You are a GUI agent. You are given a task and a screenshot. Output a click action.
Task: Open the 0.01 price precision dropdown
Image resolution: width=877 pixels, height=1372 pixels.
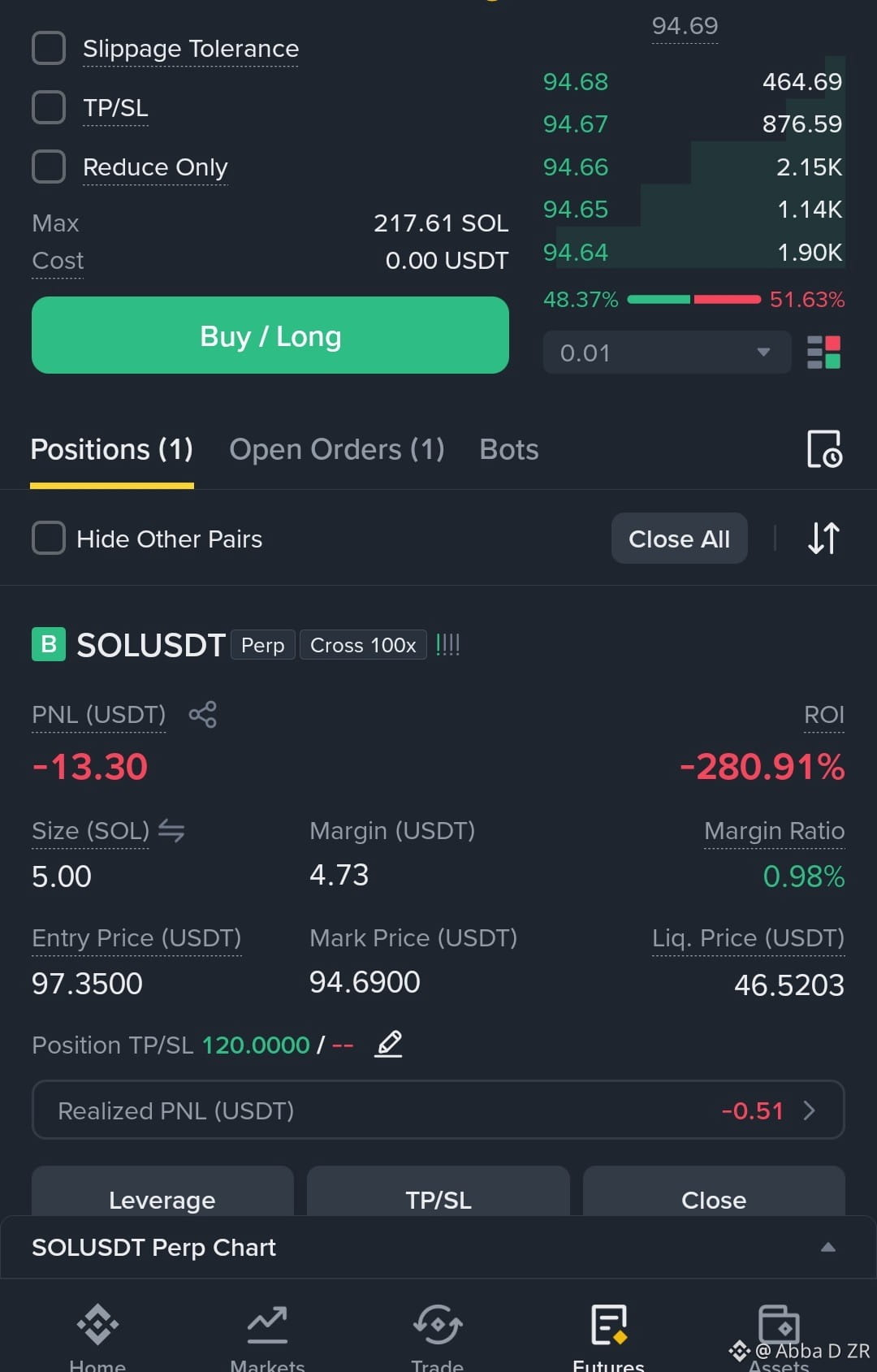click(x=667, y=353)
